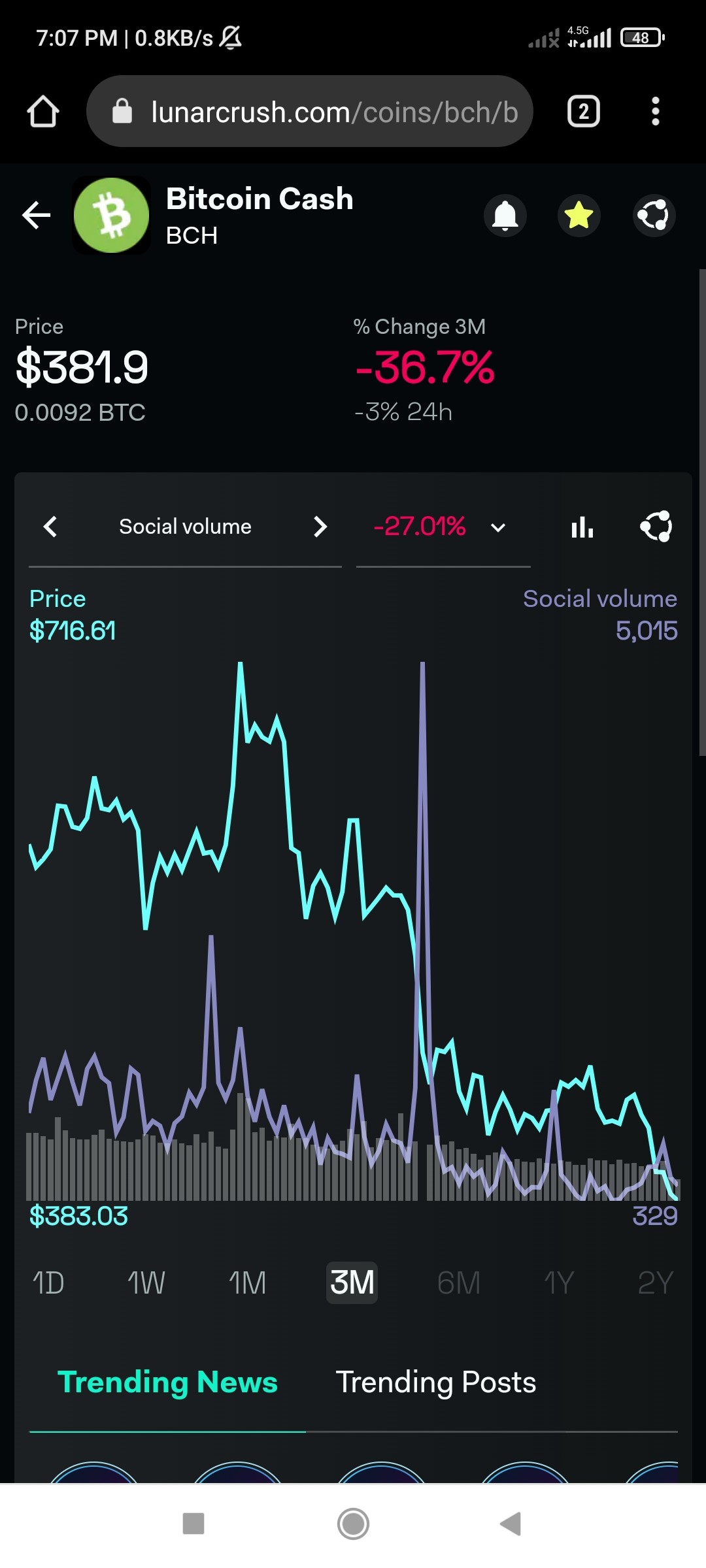
Task: Tap the share icon beside the star
Action: click(654, 215)
